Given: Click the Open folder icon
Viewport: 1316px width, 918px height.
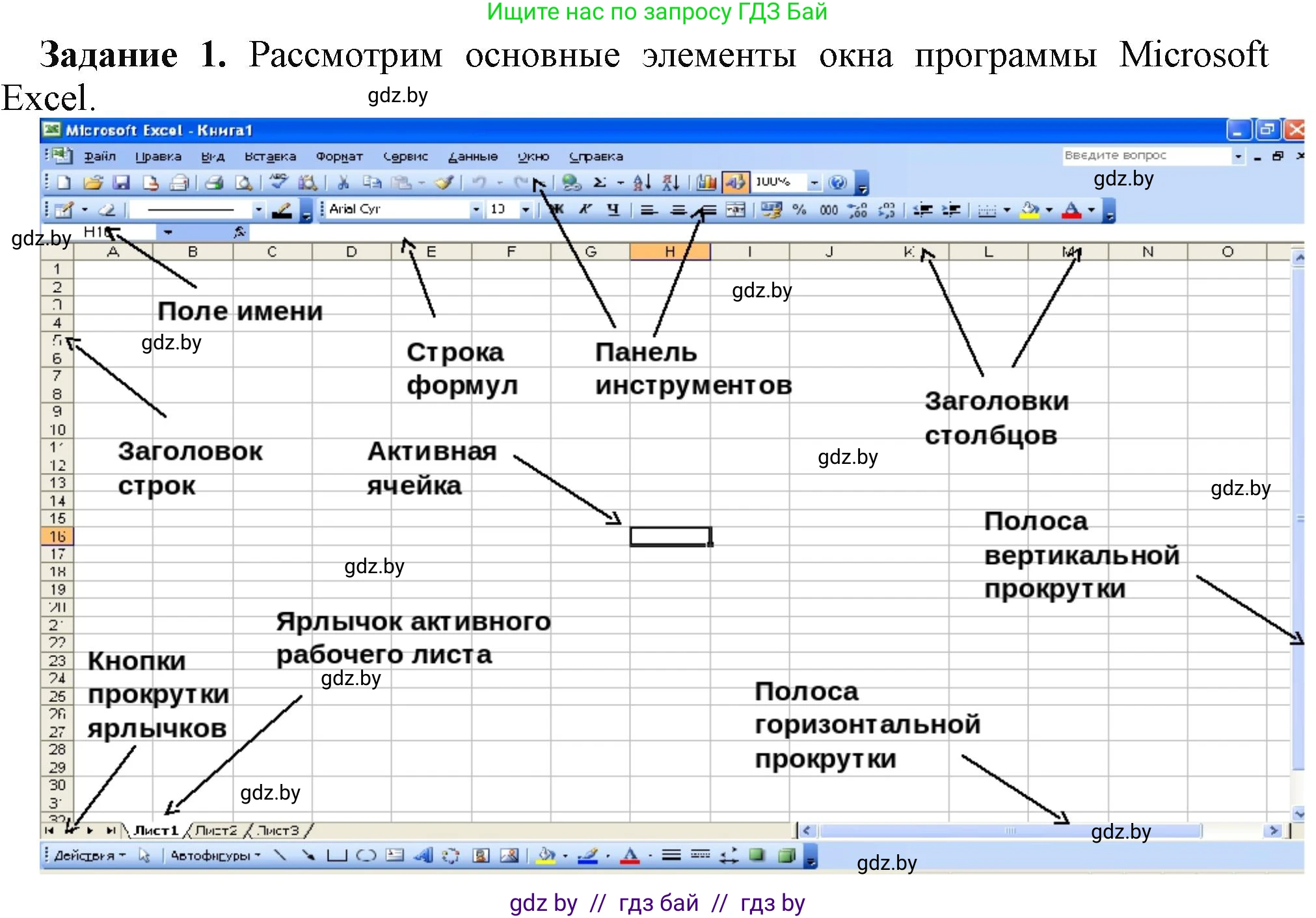Looking at the screenshot, I should 93,183.
